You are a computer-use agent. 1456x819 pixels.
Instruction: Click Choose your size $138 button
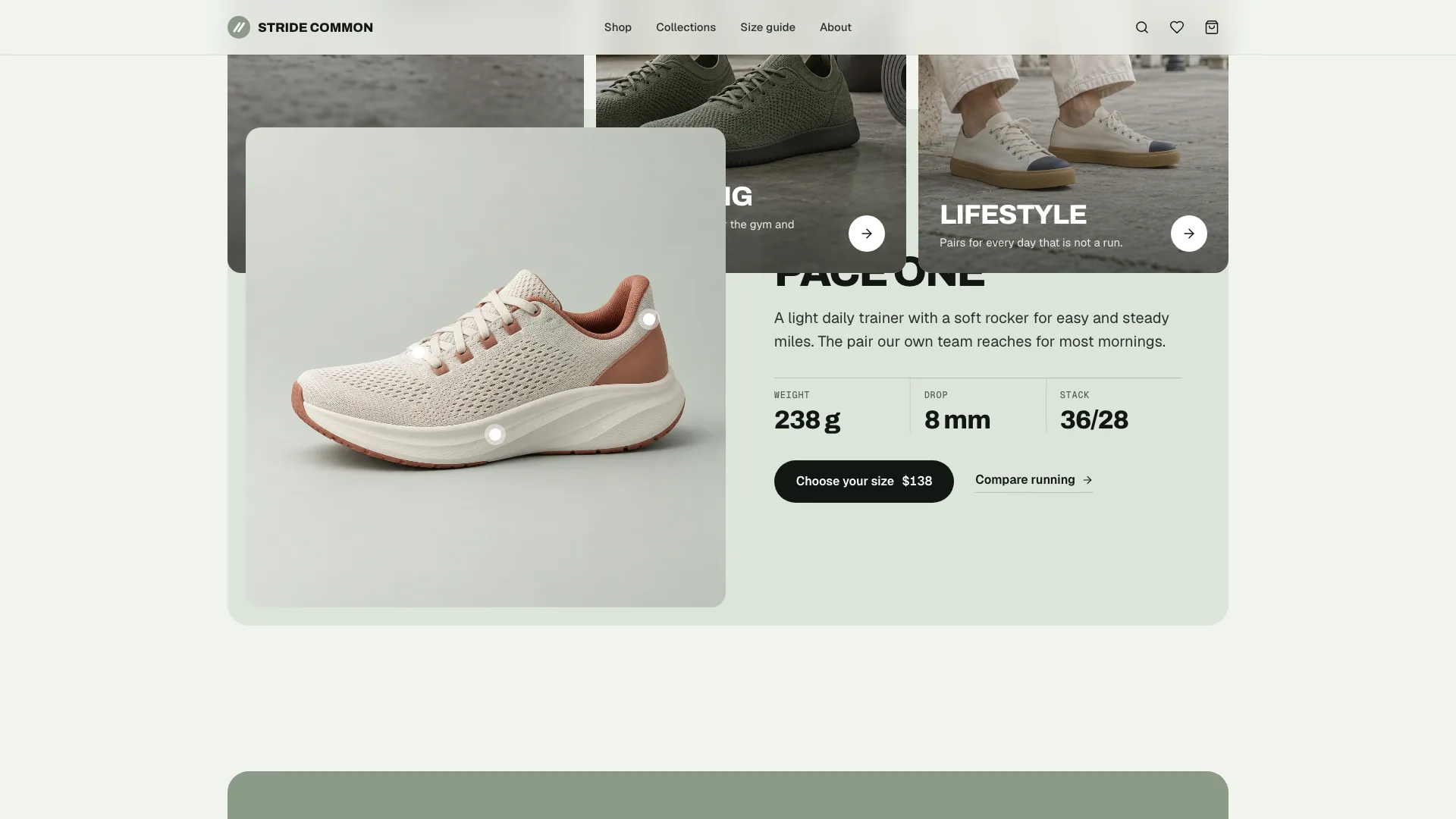[x=864, y=482]
